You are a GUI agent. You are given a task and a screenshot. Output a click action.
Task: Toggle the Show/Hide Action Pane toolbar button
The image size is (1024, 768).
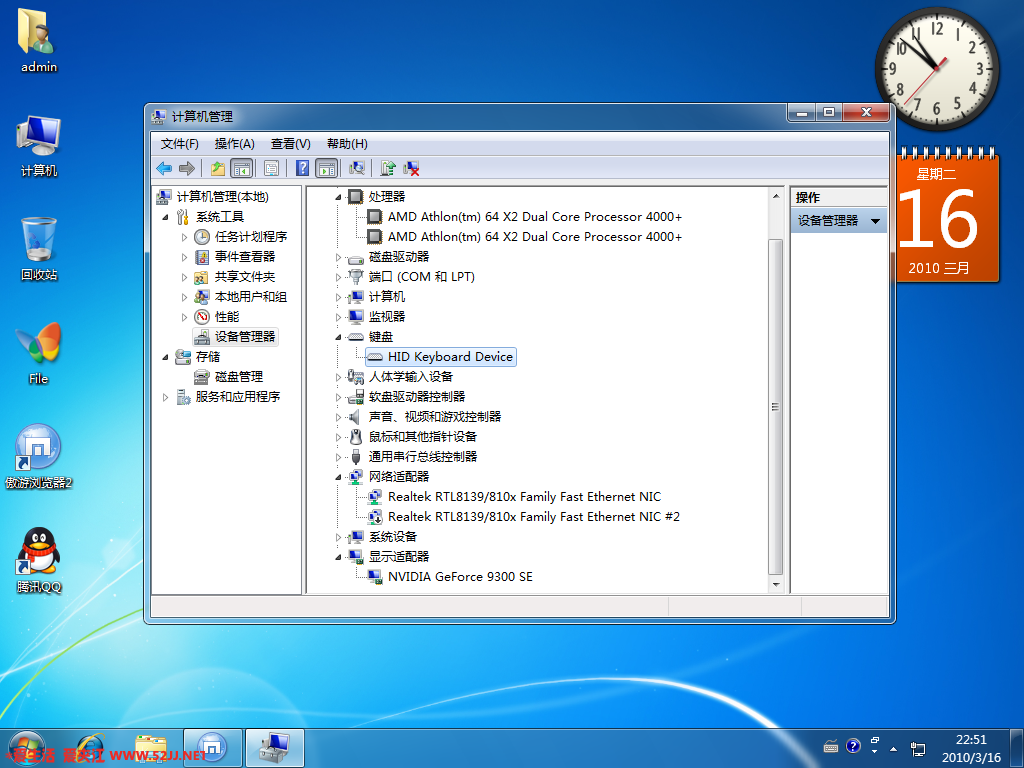[x=327, y=168]
